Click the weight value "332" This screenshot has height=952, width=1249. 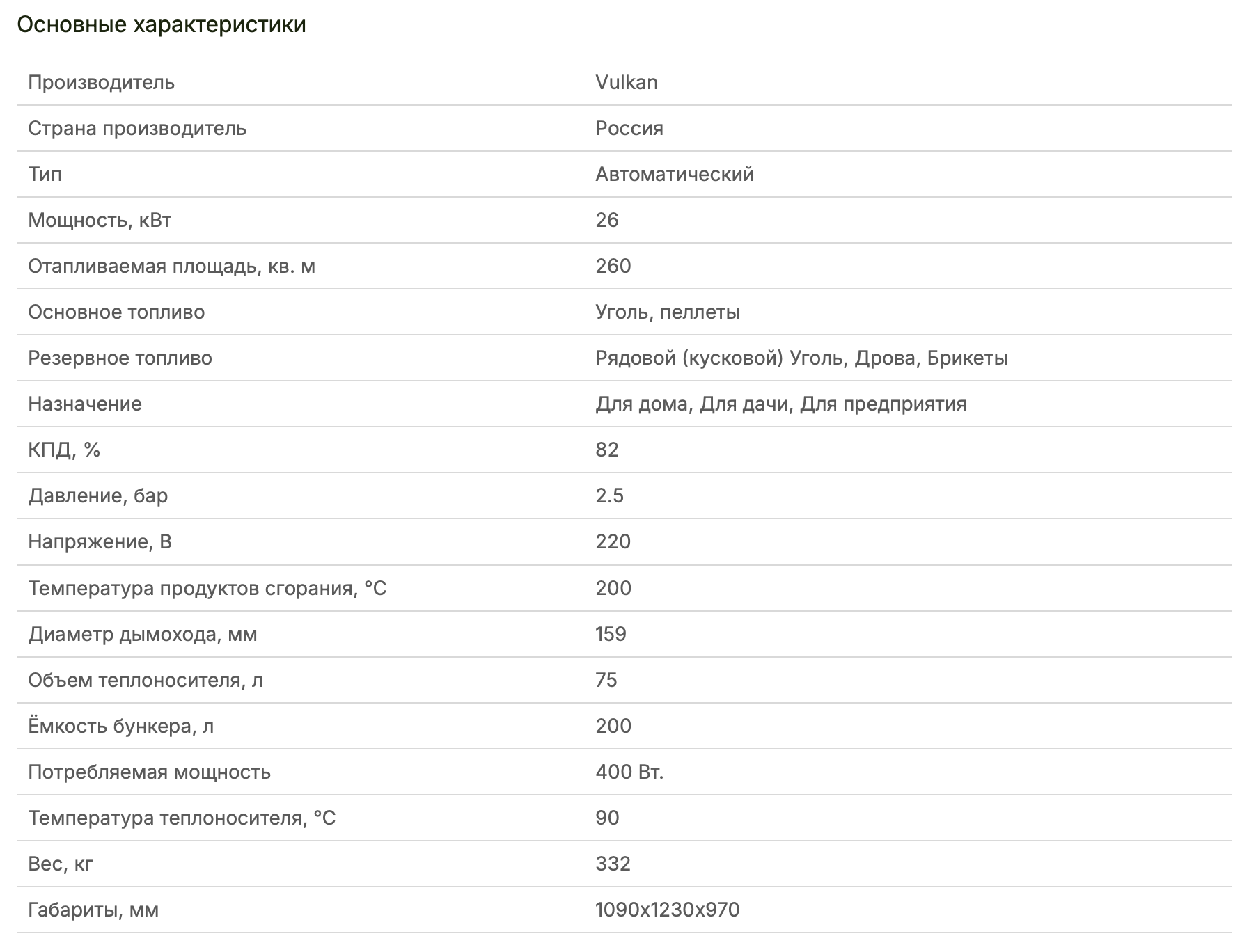(x=613, y=864)
